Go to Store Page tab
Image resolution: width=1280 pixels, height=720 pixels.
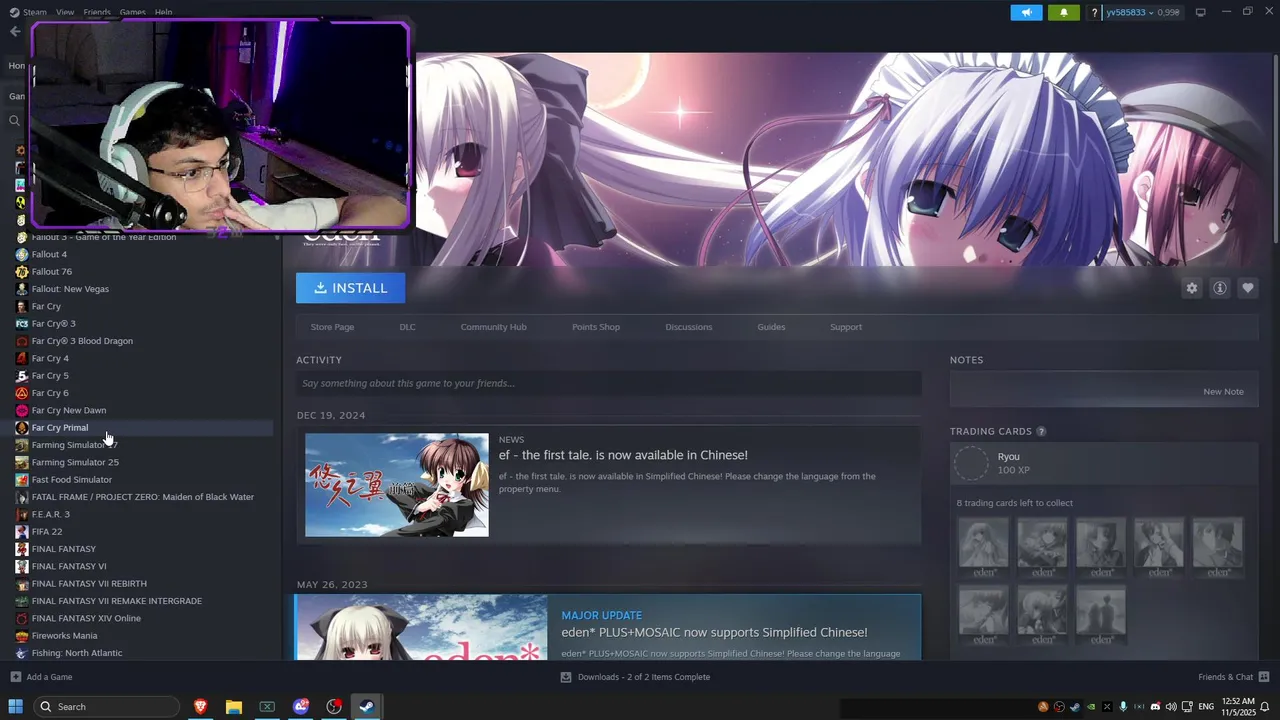(332, 327)
